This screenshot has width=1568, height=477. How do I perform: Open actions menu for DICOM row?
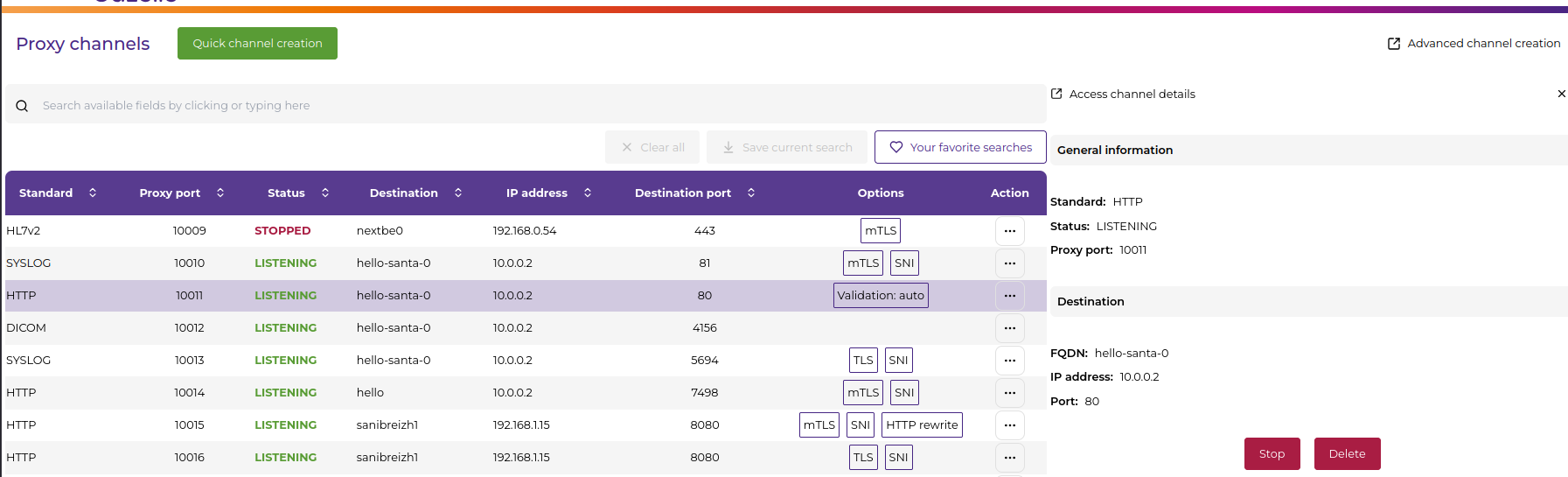[x=1009, y=328]
